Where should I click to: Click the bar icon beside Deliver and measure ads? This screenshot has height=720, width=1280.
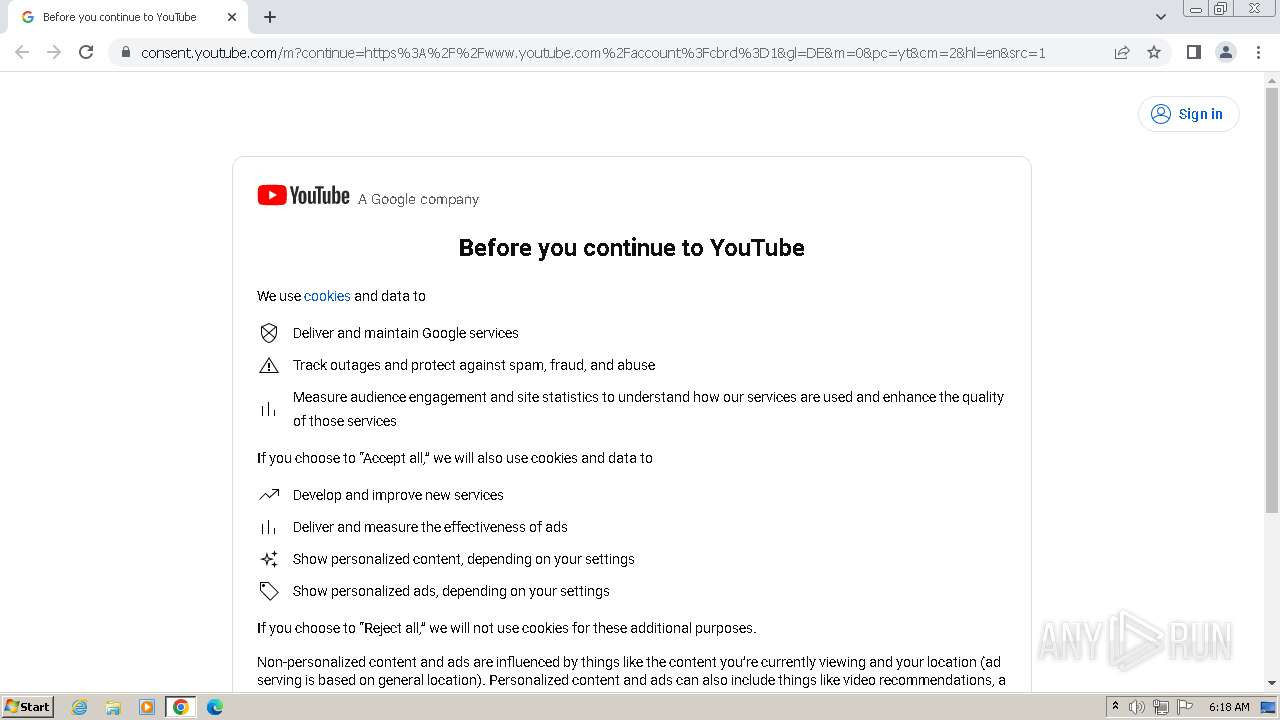click(x=269, y=527)
